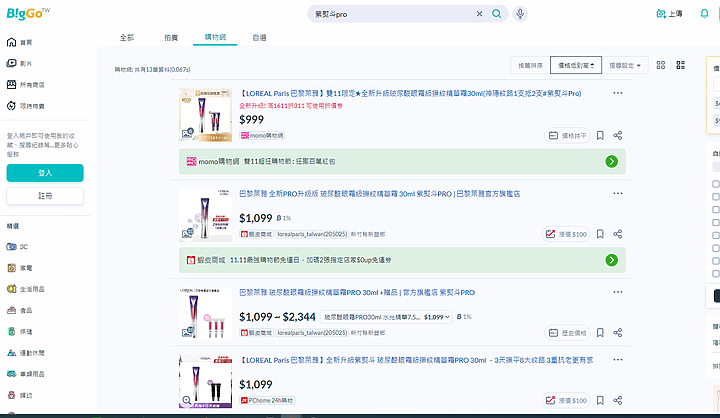Switch to the auction tab
The height and width of the screenshot is (418, 720).
[x=171, y=38]
